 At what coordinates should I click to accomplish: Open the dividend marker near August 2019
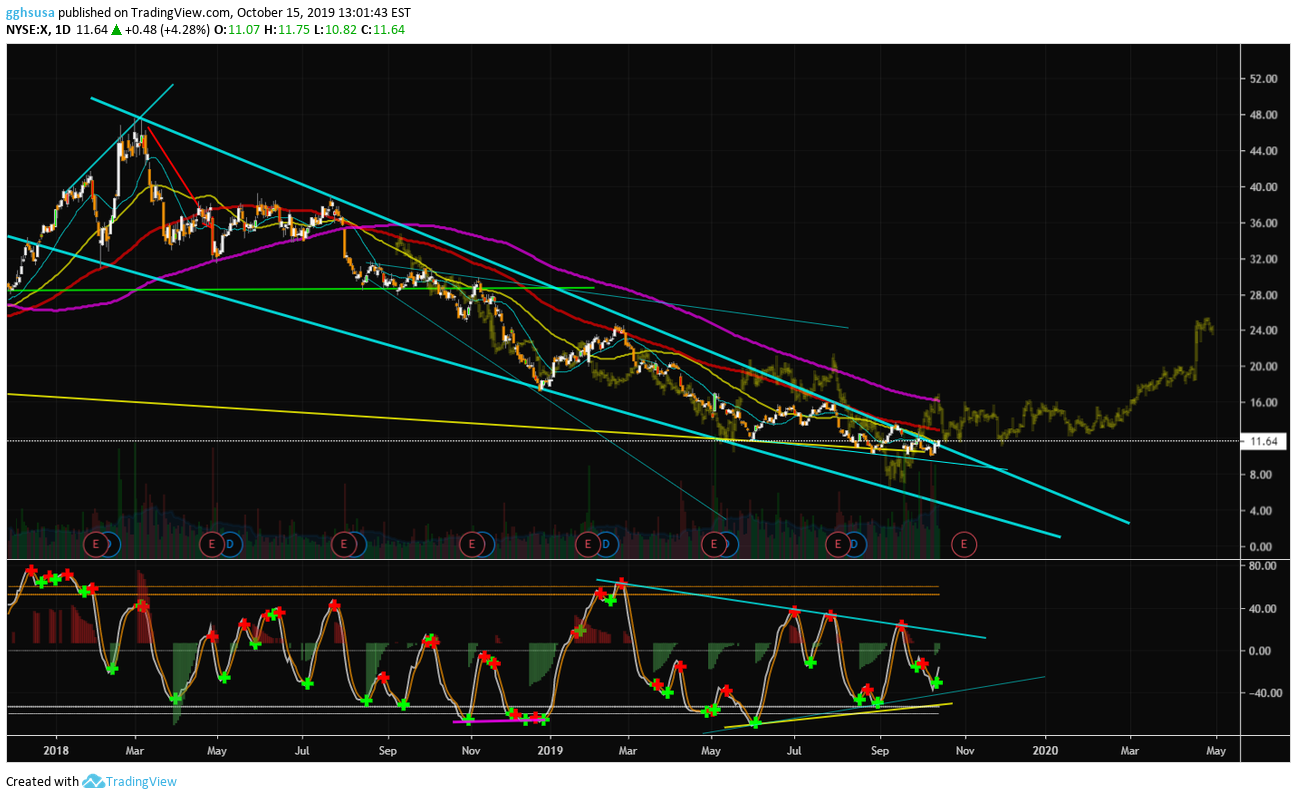click(x=855, y=544)
